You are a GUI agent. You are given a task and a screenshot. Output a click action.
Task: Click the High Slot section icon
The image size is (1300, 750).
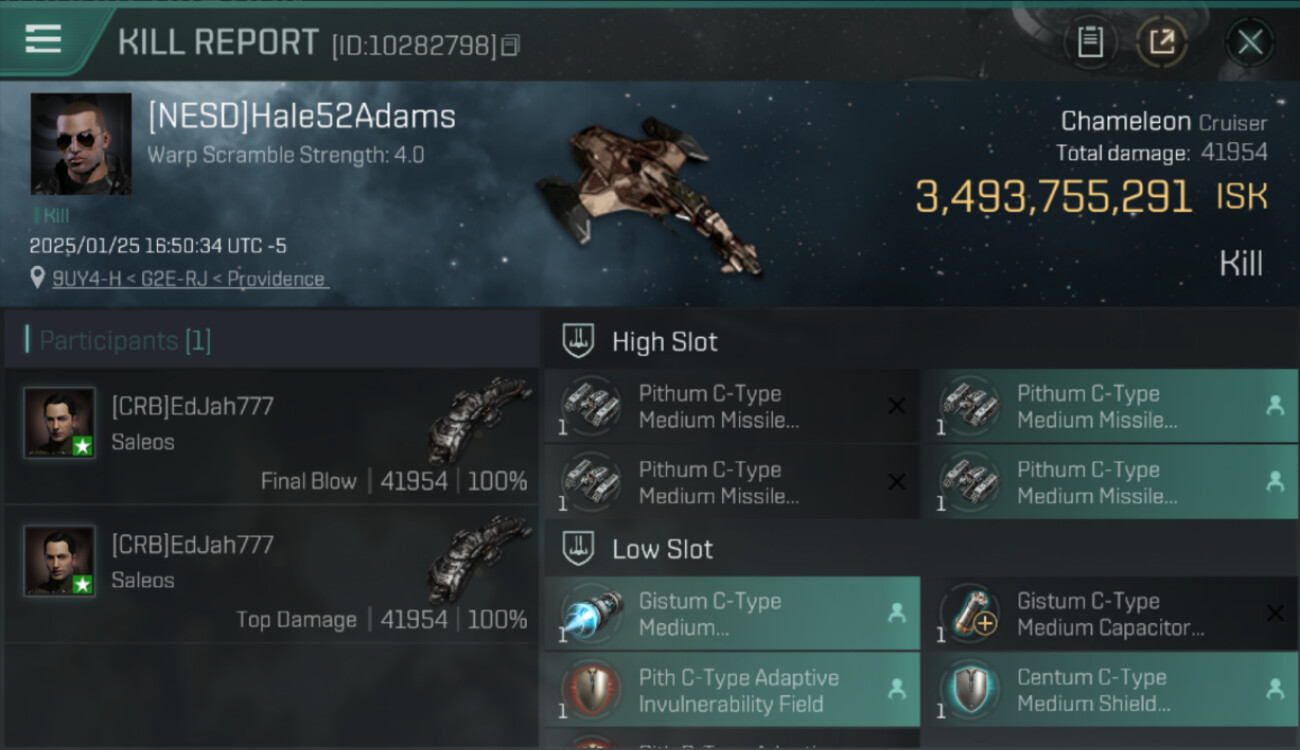point(577,341)
